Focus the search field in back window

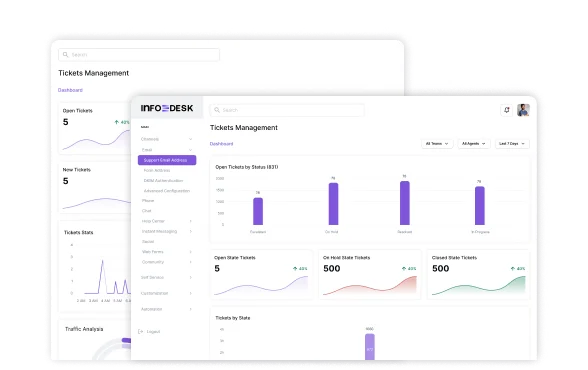pyautogui.click(x=139, y=55)
